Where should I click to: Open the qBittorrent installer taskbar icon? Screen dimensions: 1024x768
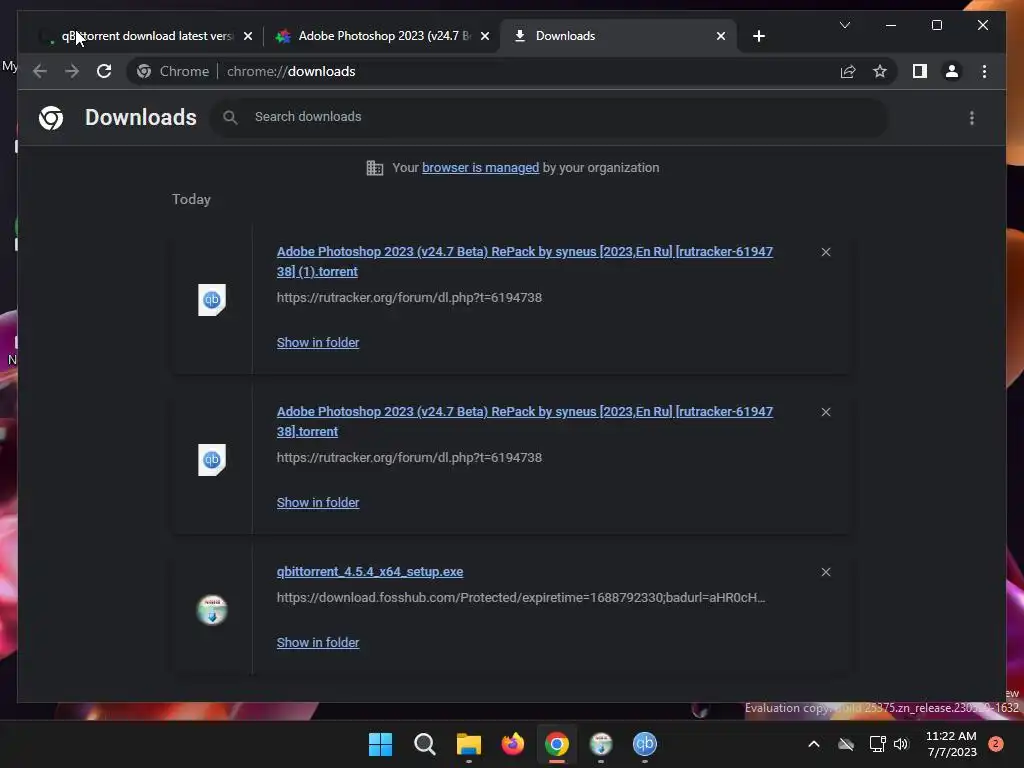pyautogui.click(x=601, y=744)
